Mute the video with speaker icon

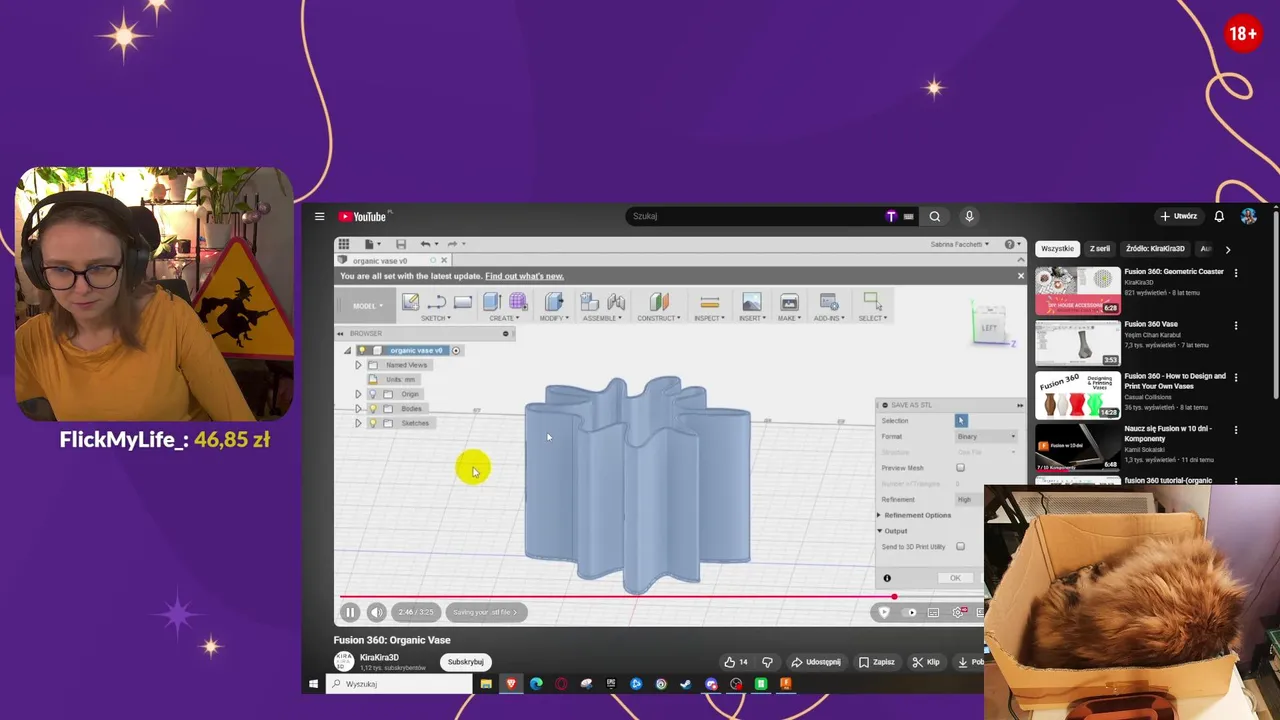[x=377, y=612]
